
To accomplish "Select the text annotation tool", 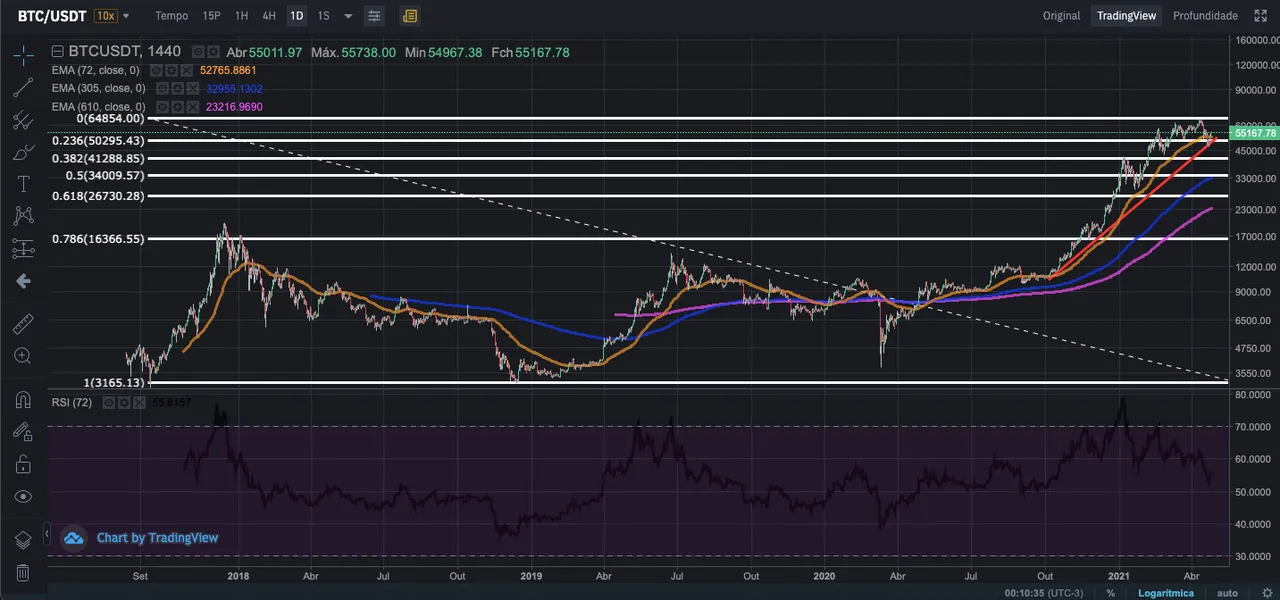I will [23, 184].
